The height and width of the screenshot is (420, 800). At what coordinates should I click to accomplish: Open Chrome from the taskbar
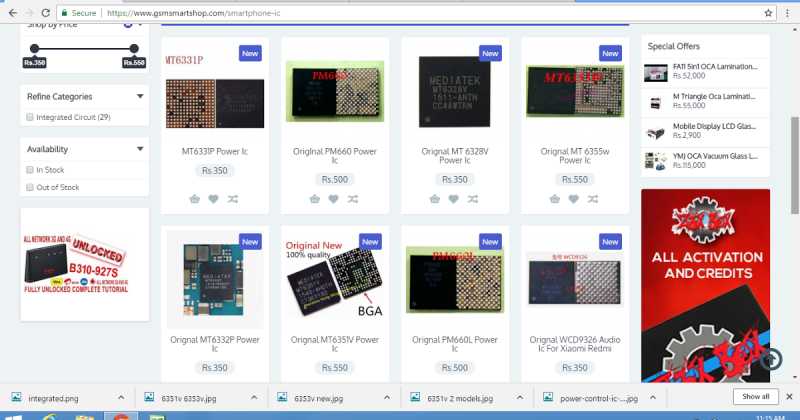[x=121, y=416]
